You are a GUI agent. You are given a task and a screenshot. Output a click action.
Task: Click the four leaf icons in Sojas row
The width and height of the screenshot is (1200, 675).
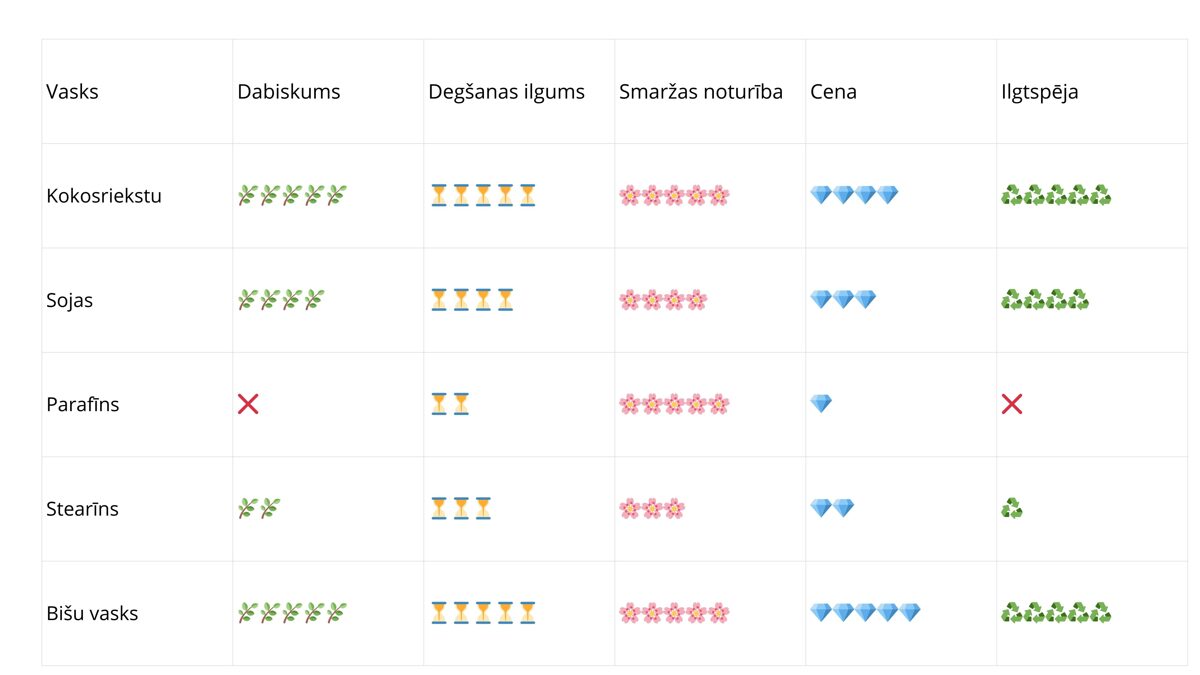[x=281, y=300]
